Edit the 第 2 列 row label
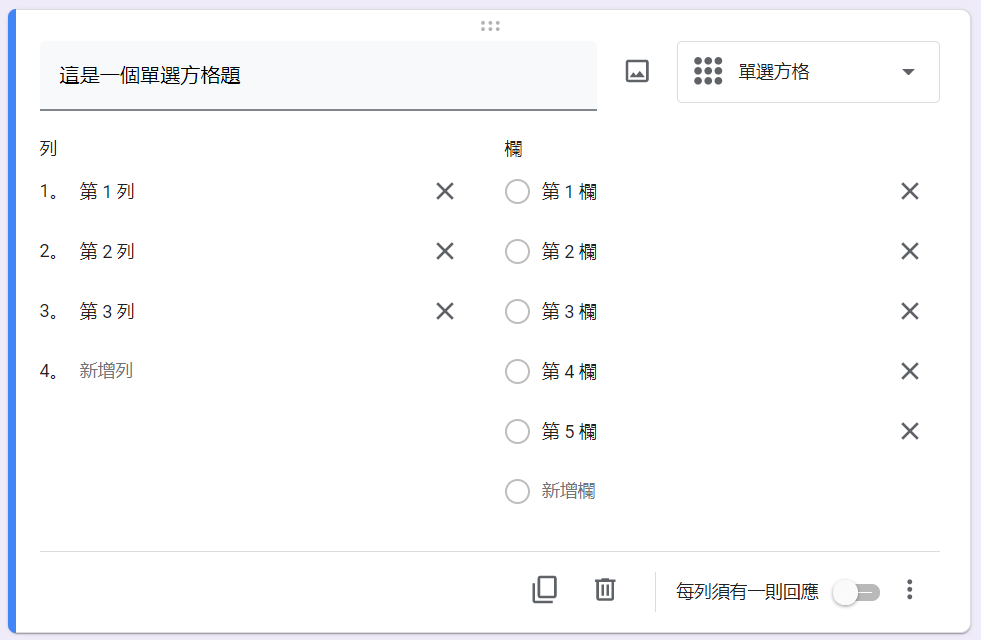Viewport: 981px width, 640px height. 107,251
